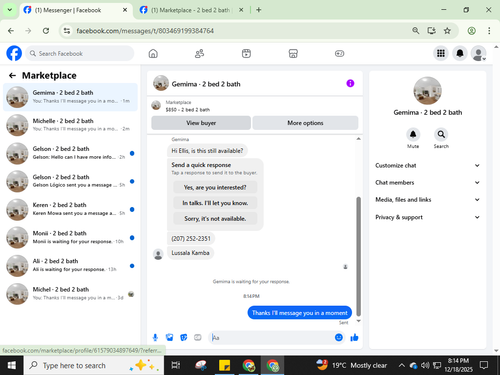Click the (207) 252-2351 phone message
500x375 pixels.
tap(191, 239)
